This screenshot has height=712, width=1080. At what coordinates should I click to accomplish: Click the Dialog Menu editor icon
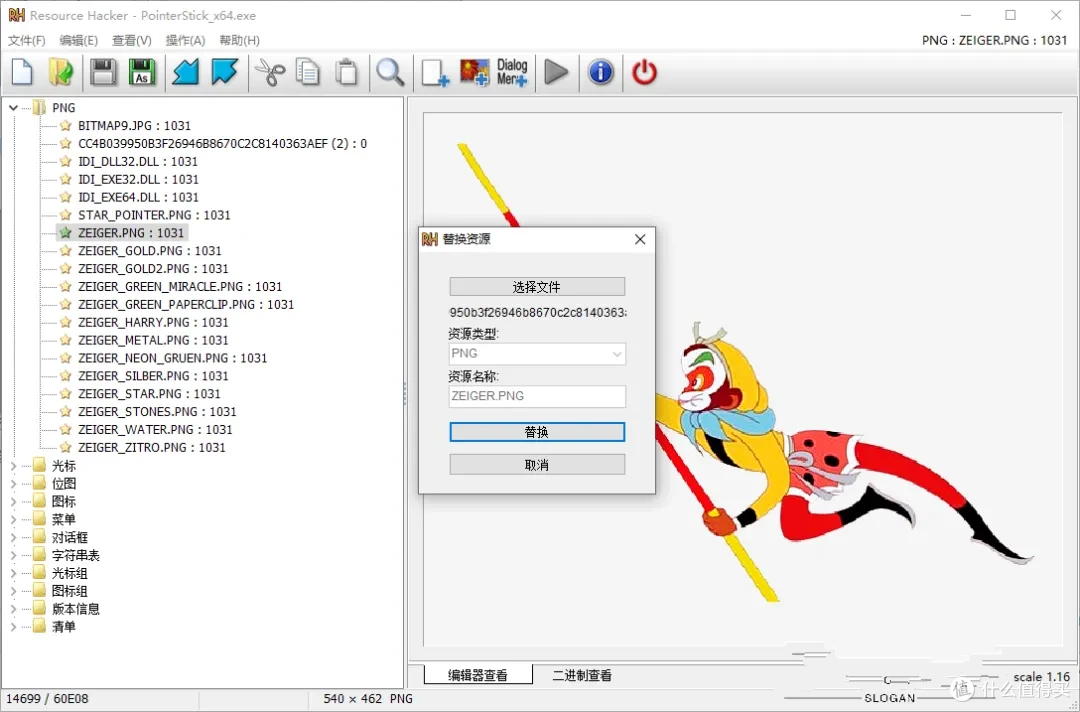(512, 73)
